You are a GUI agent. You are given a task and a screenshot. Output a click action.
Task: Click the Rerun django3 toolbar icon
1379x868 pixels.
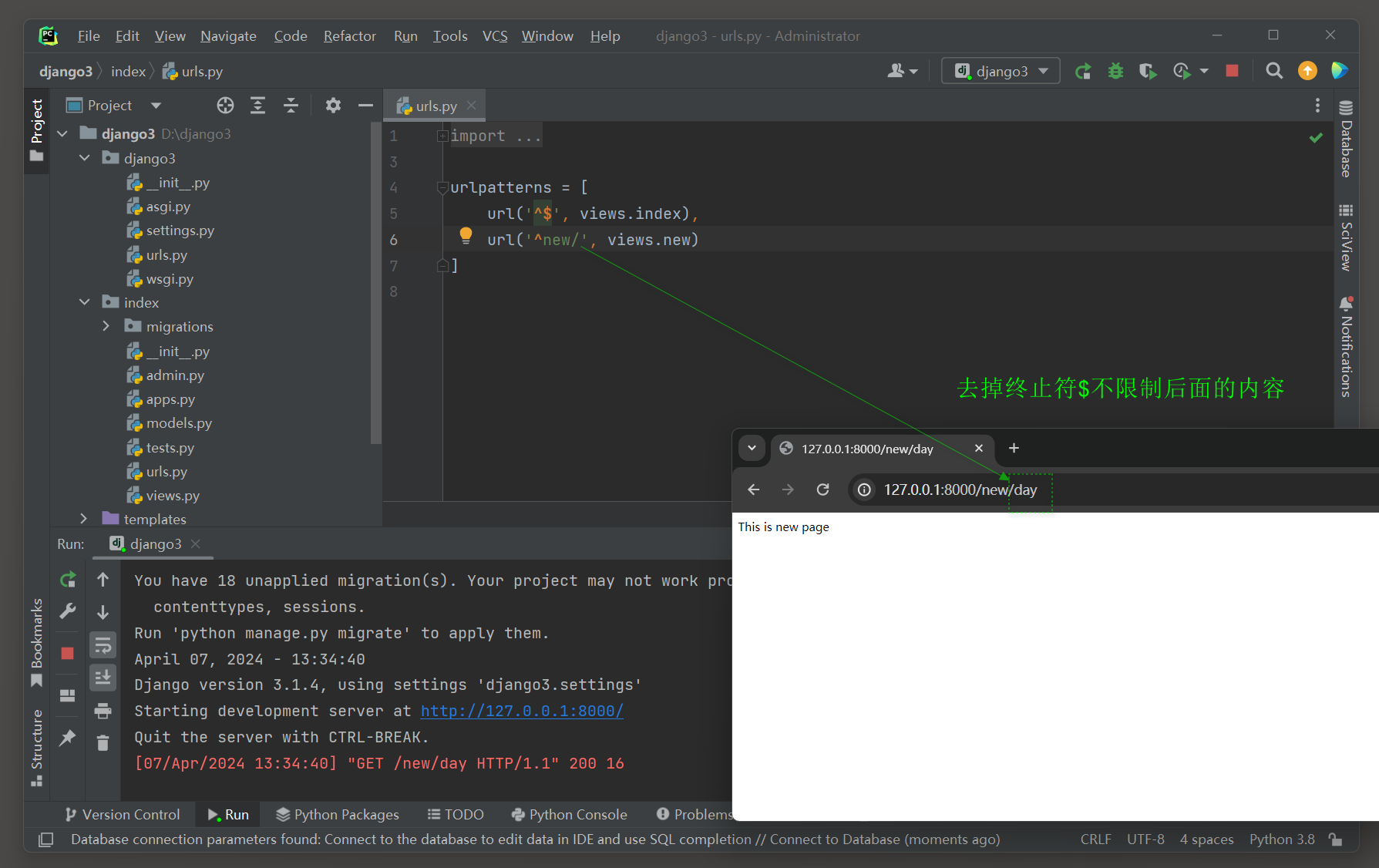1083,71
